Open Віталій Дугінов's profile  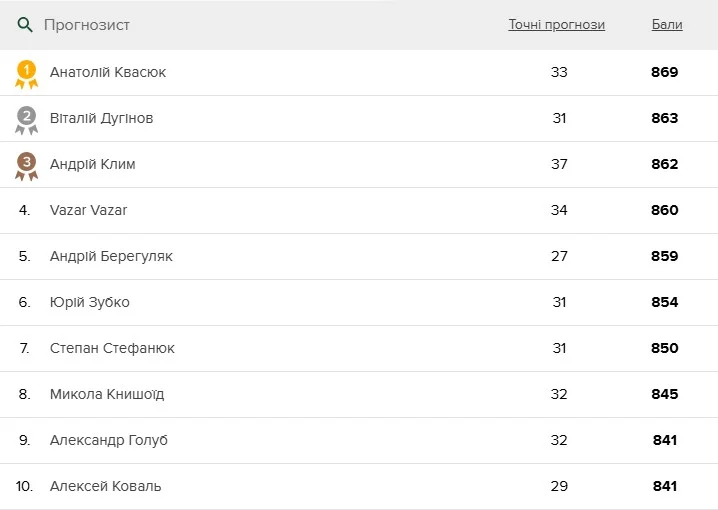click(x=101, y=119)
